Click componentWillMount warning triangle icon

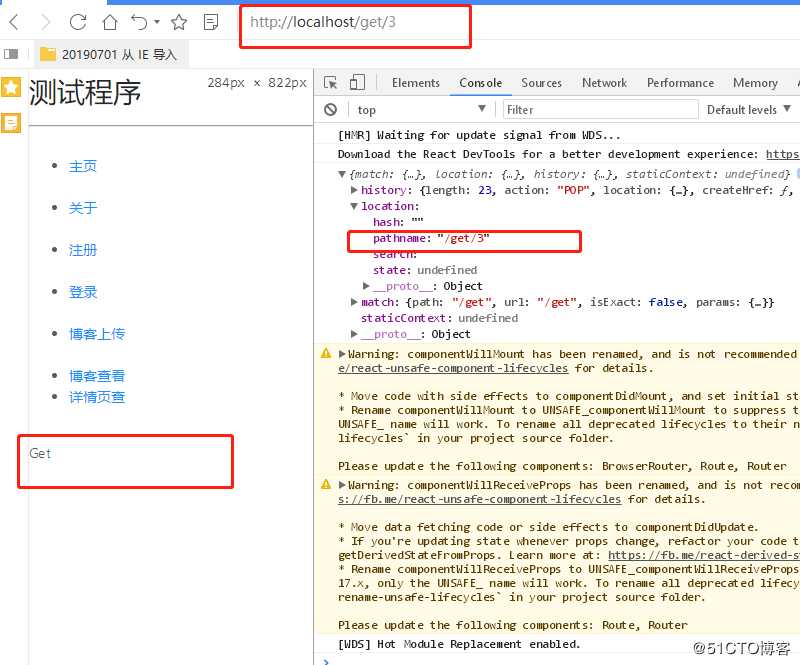click(326, 353)
